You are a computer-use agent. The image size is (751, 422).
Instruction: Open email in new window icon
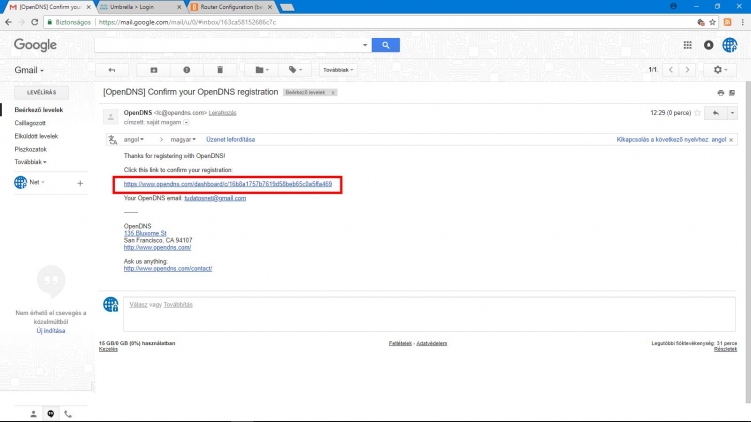(732, 93)
